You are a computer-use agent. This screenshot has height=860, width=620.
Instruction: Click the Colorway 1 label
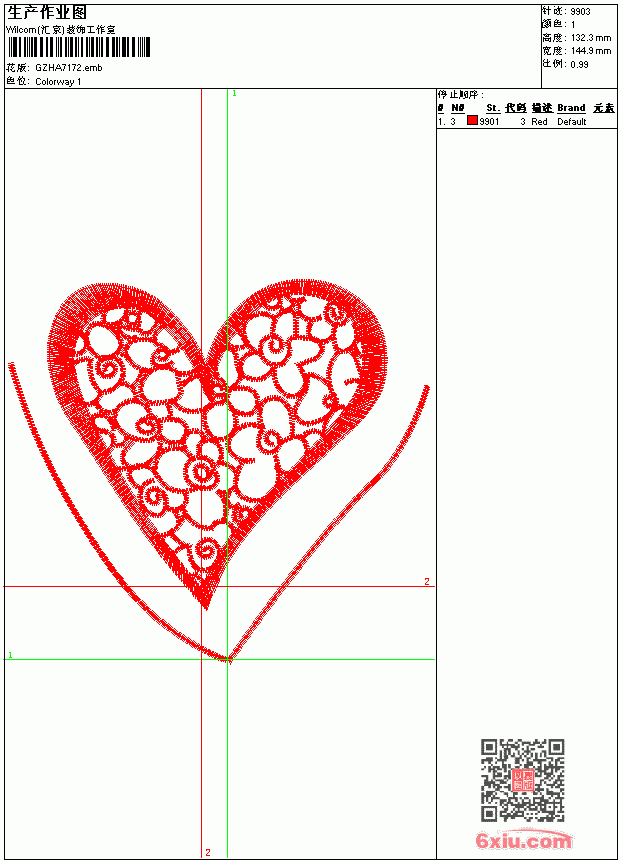[58, 82]
